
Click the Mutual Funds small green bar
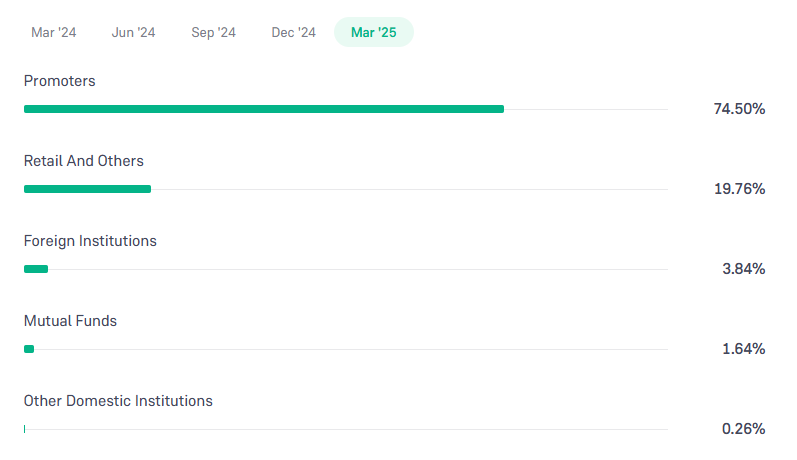click(x=29, y=349)
